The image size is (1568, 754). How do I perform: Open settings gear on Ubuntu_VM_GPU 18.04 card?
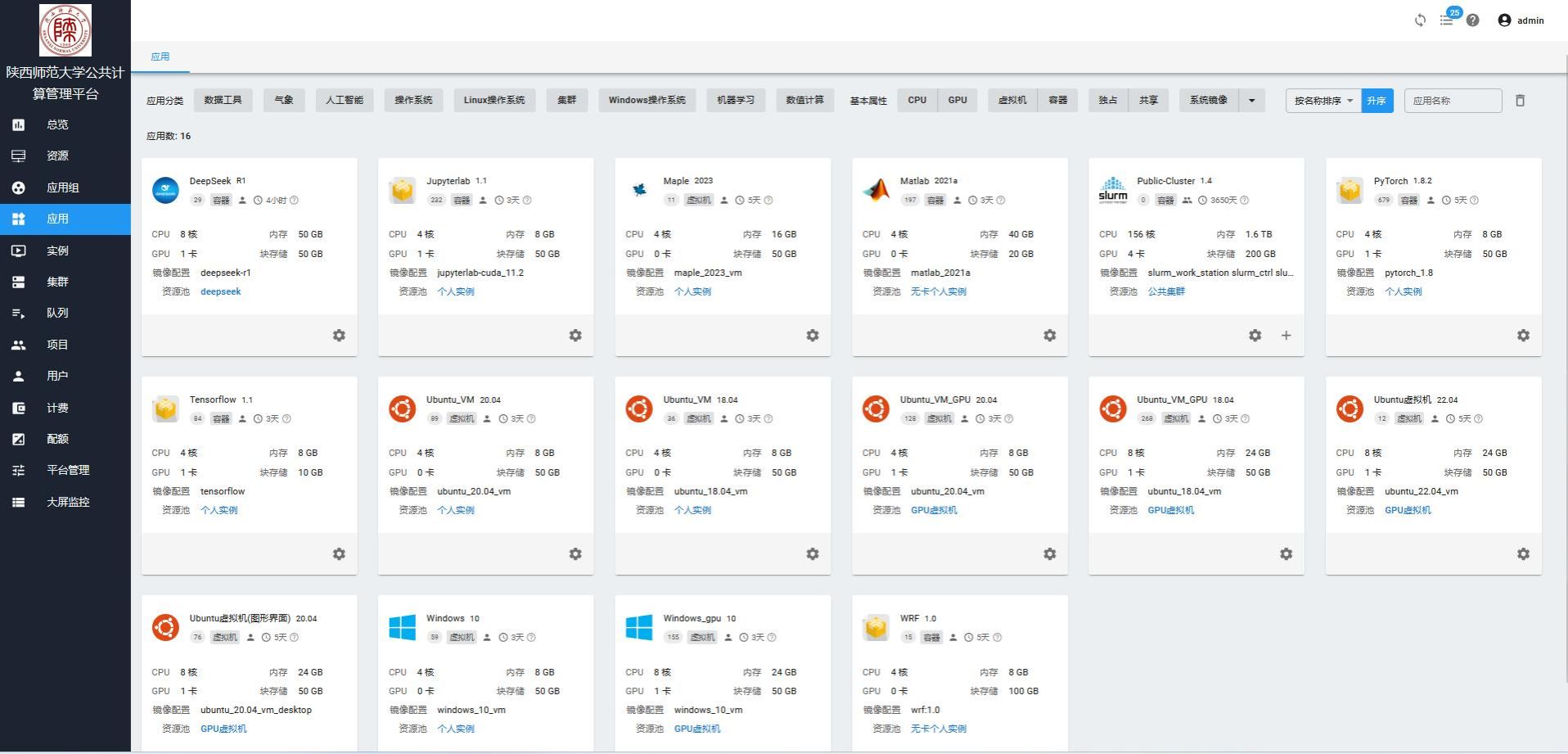(x=1286, y=554)
